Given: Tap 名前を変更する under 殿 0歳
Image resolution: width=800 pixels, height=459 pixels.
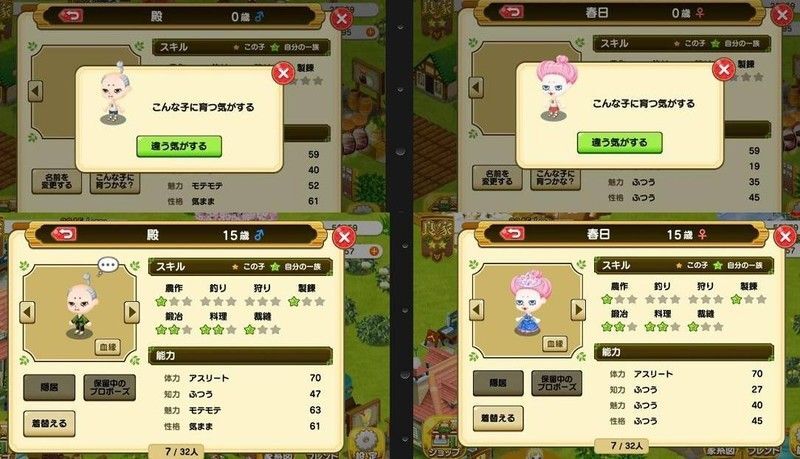Looking at the screenshot, I should point(57,181).
